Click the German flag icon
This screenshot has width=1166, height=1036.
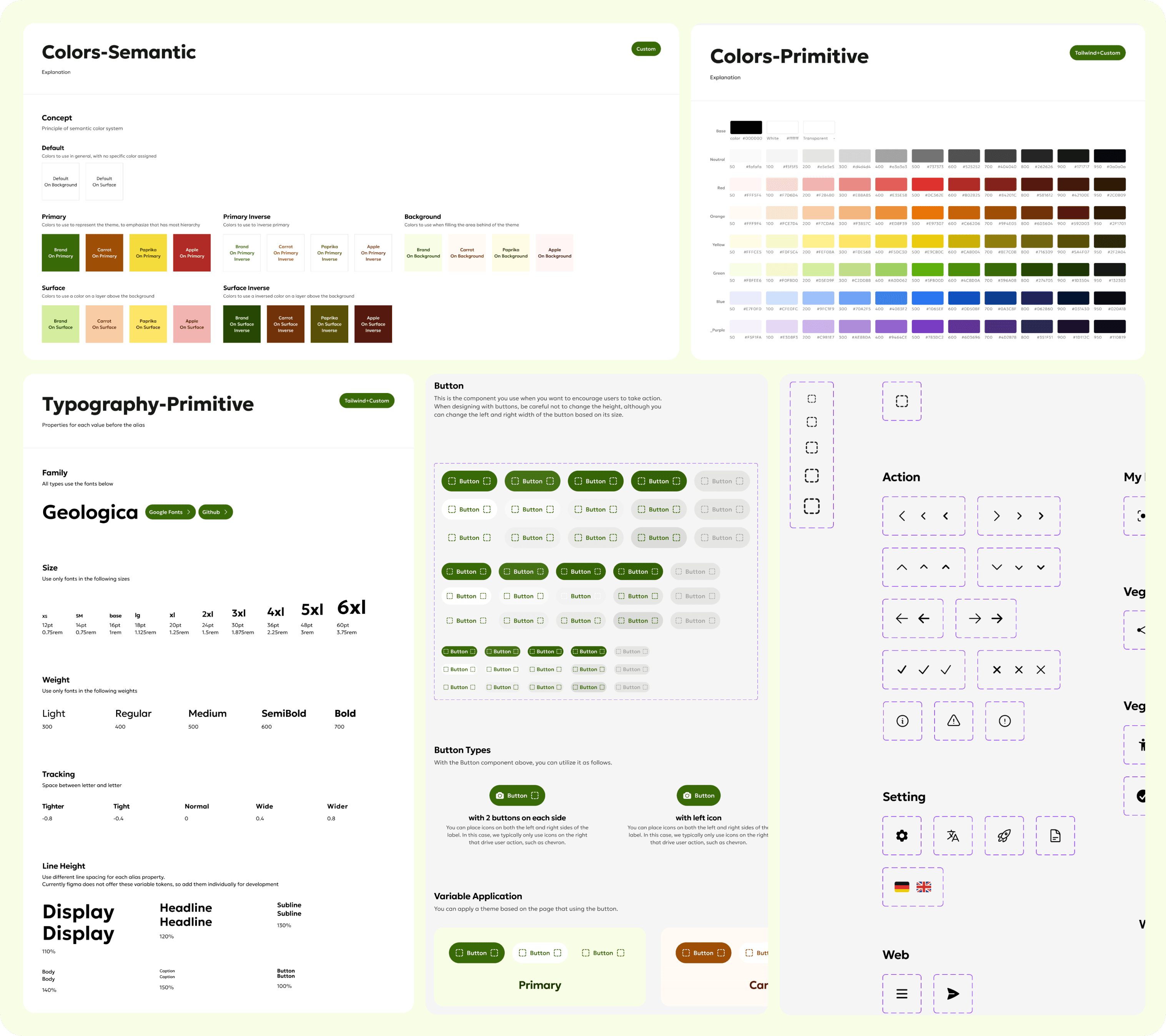pos(901,886)
